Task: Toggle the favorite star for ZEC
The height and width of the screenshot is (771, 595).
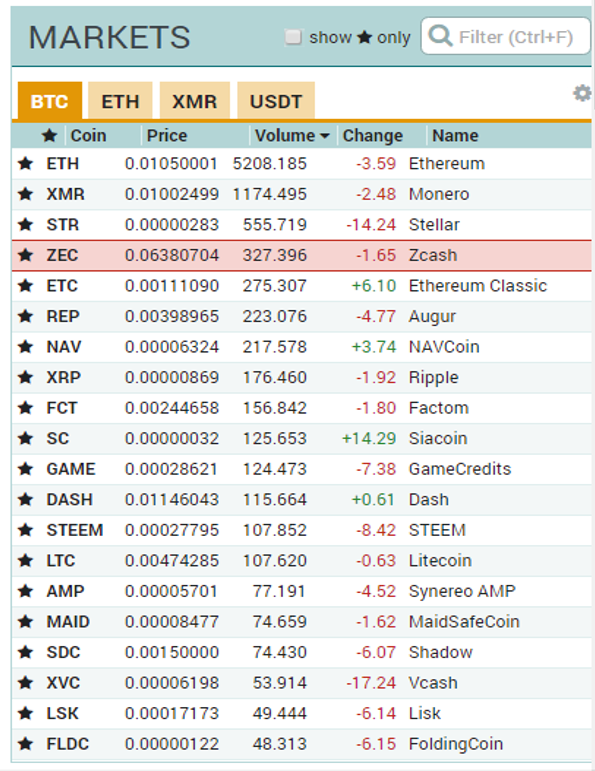Action: pos(26,255)
